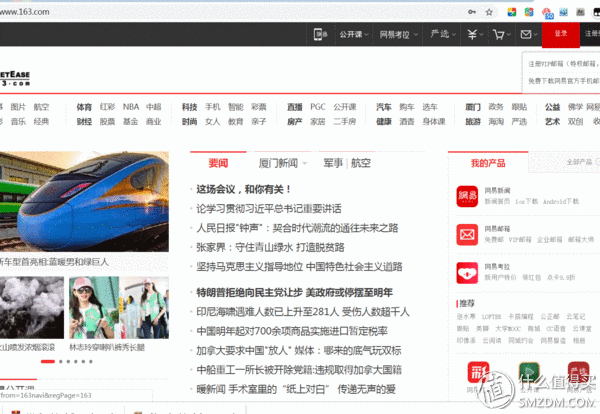Open news 印尼海啸遇难人数已上升至281人
The image size is (600, 414).
[x=267, y=312]
